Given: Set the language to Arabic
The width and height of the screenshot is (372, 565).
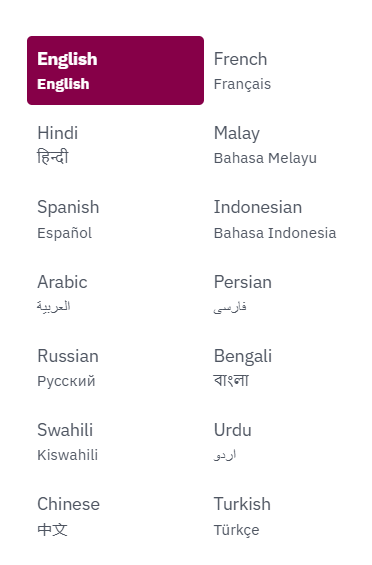Looking at the screenshot, I should click(115, 293).
